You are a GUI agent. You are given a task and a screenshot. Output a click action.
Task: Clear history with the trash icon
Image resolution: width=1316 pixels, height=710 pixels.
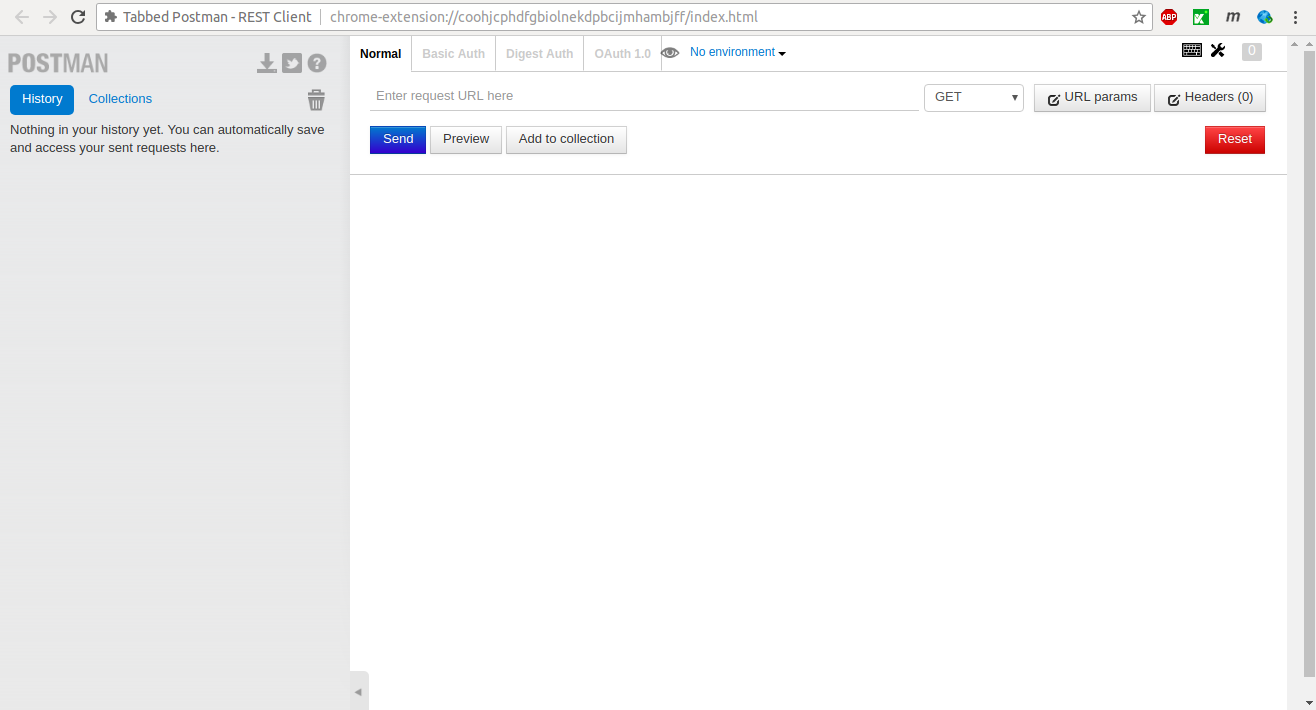(316, 100)
